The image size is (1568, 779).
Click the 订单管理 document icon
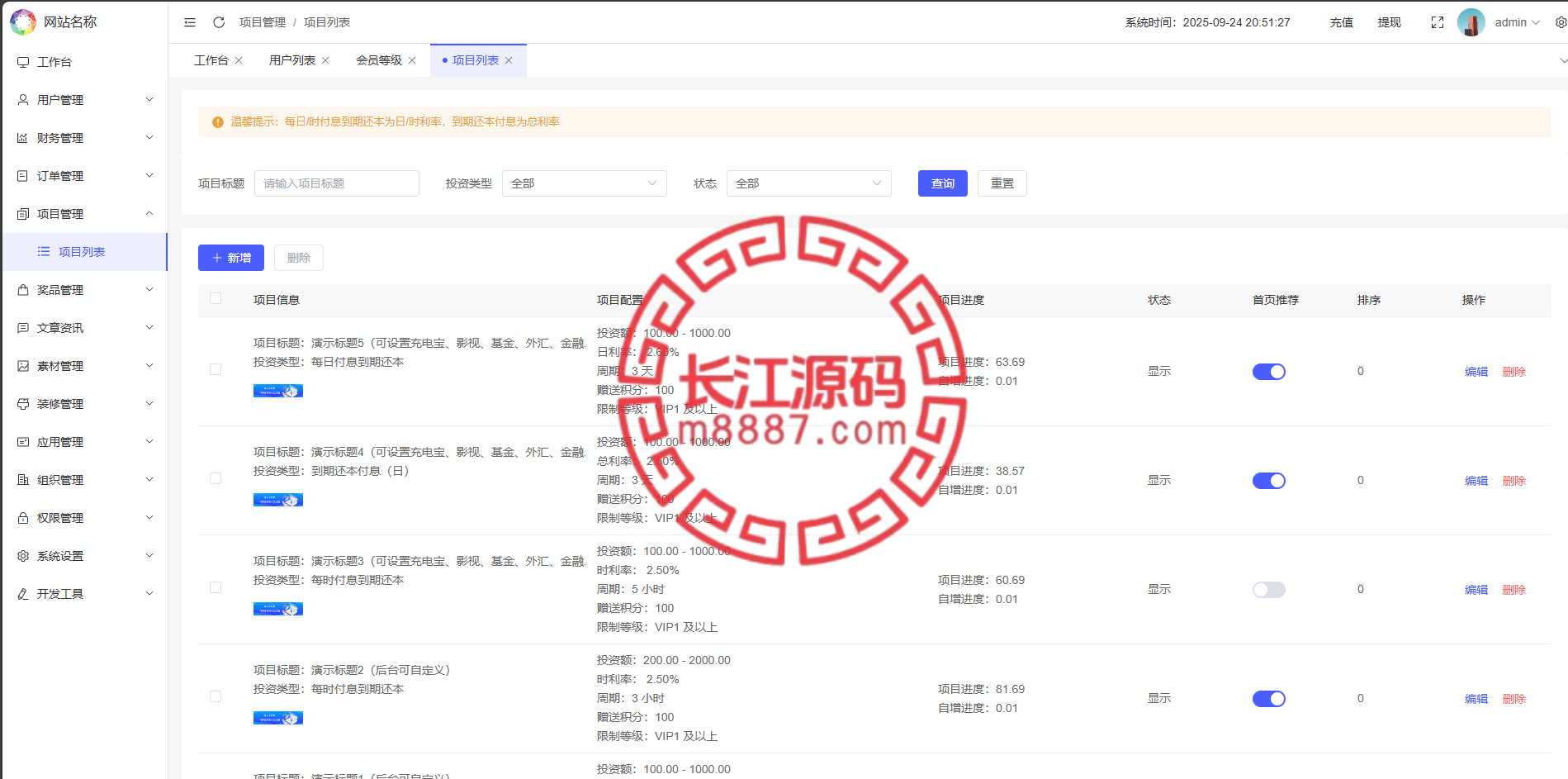[23, 176]
